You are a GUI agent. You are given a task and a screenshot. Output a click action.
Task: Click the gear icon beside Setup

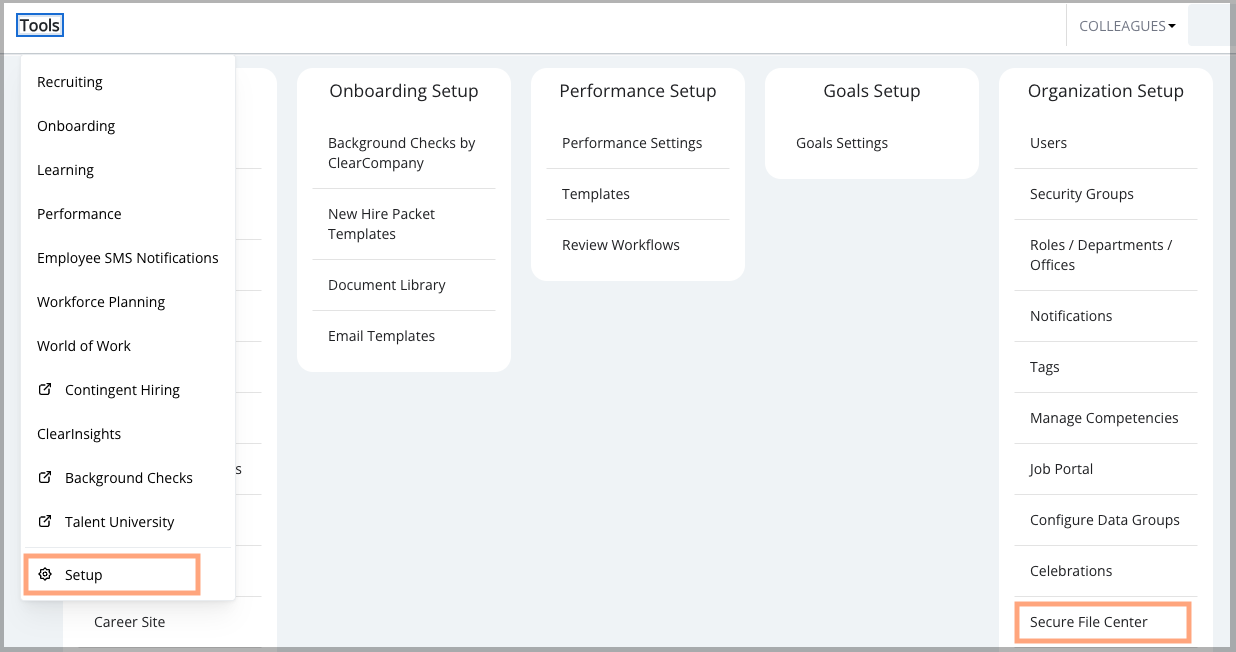[x=44, y=574]
